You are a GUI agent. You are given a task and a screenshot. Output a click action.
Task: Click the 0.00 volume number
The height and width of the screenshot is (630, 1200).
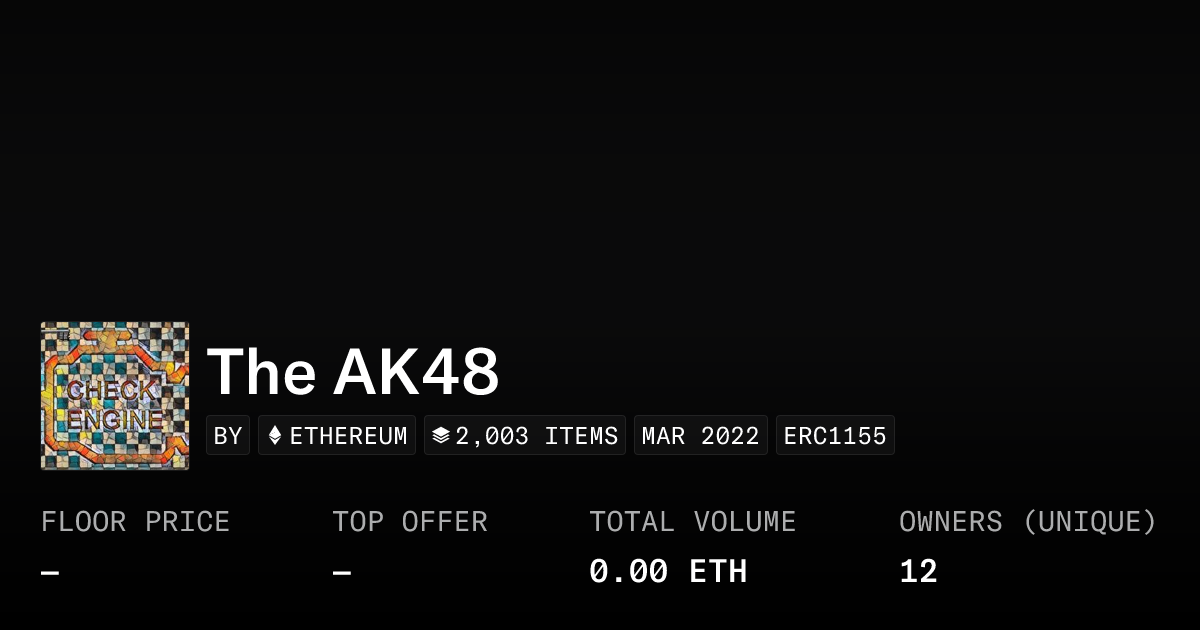628,572
